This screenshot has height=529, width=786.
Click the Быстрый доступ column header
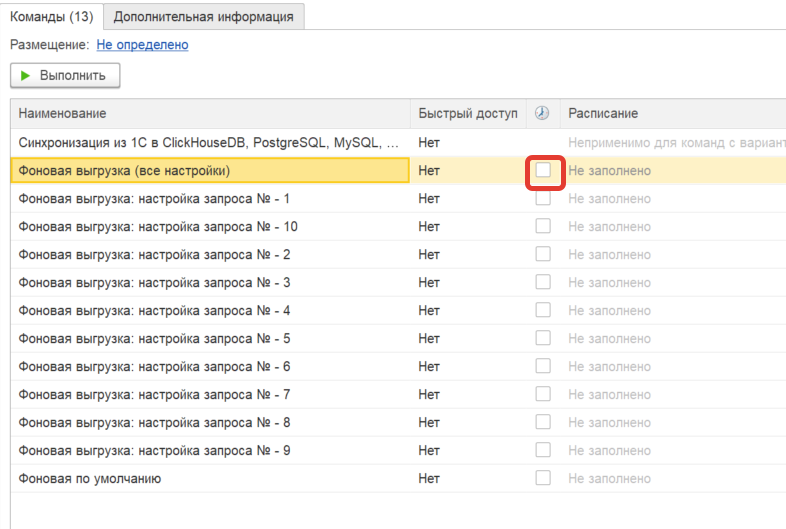click(468, 114)
